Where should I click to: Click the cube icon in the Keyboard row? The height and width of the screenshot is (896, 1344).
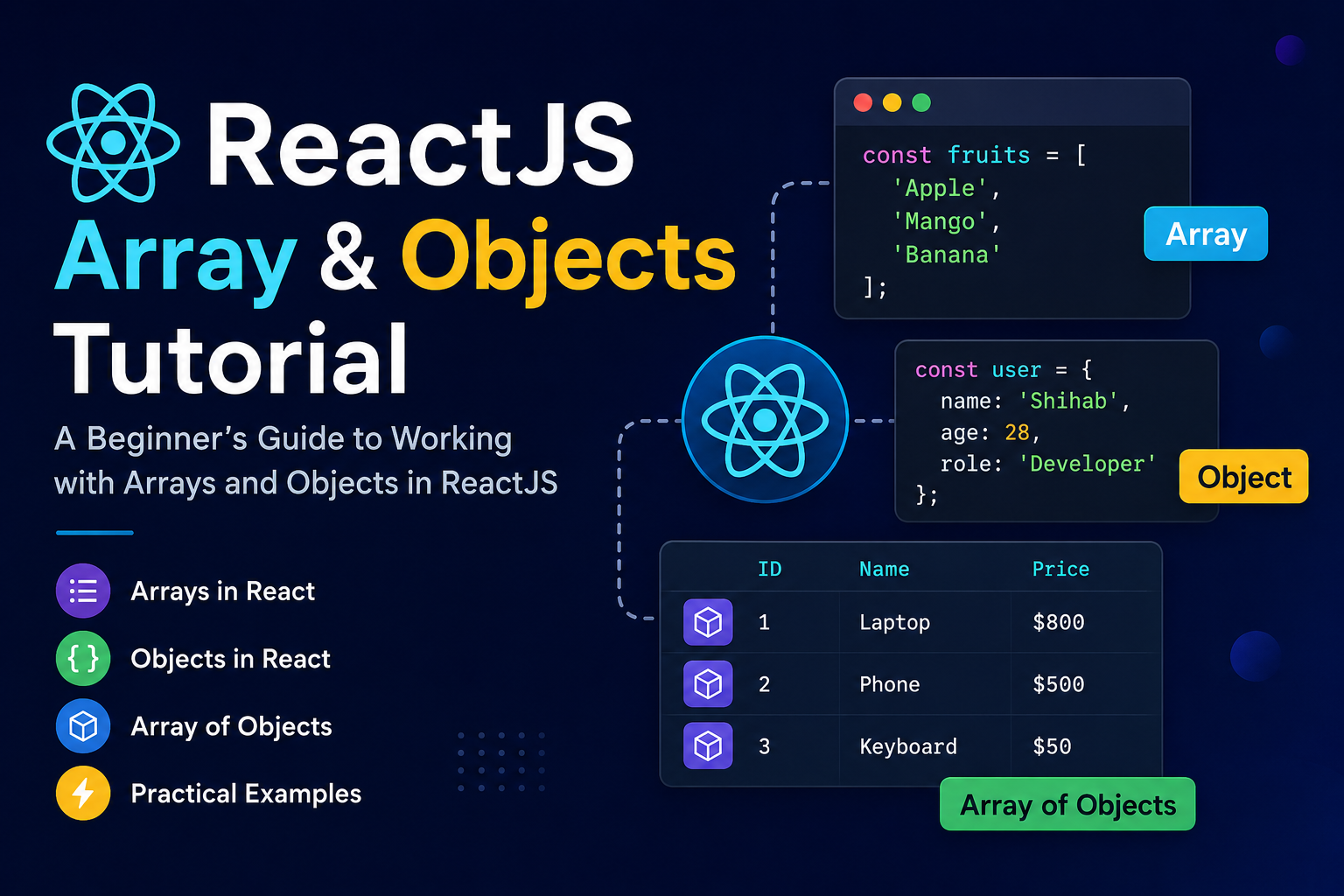point(708,746)
